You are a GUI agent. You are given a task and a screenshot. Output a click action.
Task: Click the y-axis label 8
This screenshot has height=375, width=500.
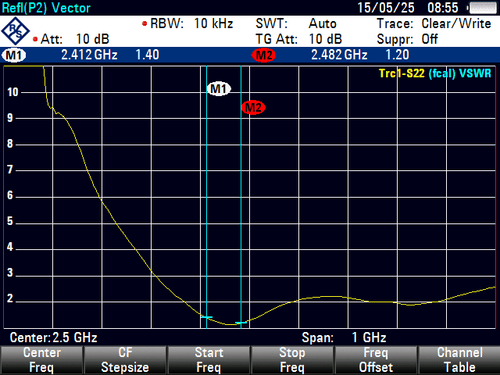click(x=10, y=144)
